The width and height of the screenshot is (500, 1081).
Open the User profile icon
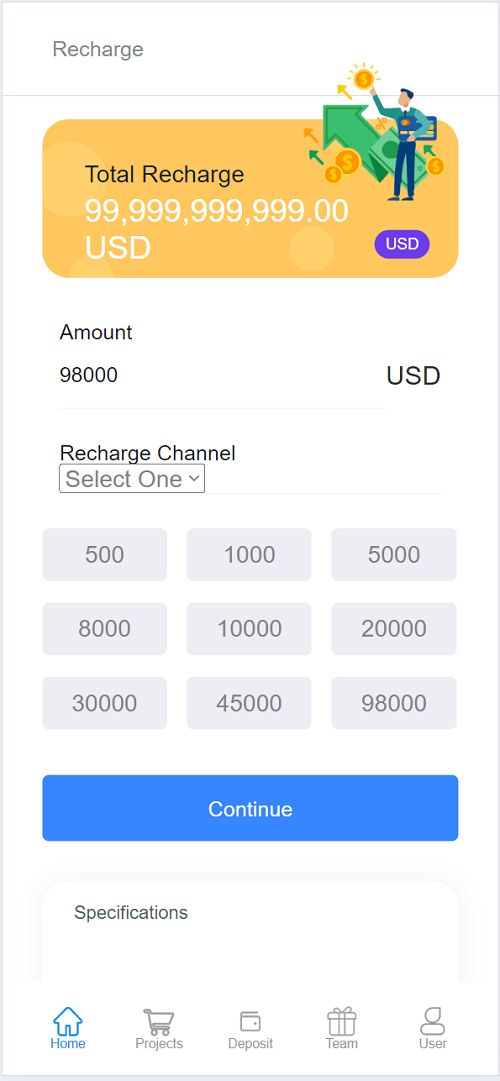click(x=432, y=1021)
